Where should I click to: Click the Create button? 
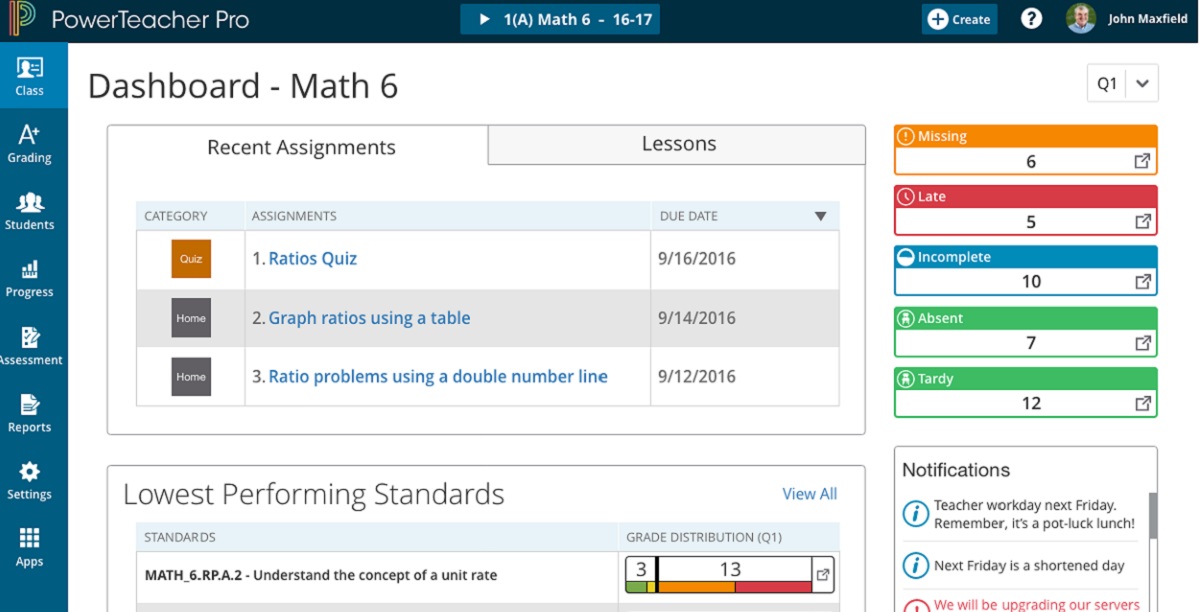coord(959,19)
